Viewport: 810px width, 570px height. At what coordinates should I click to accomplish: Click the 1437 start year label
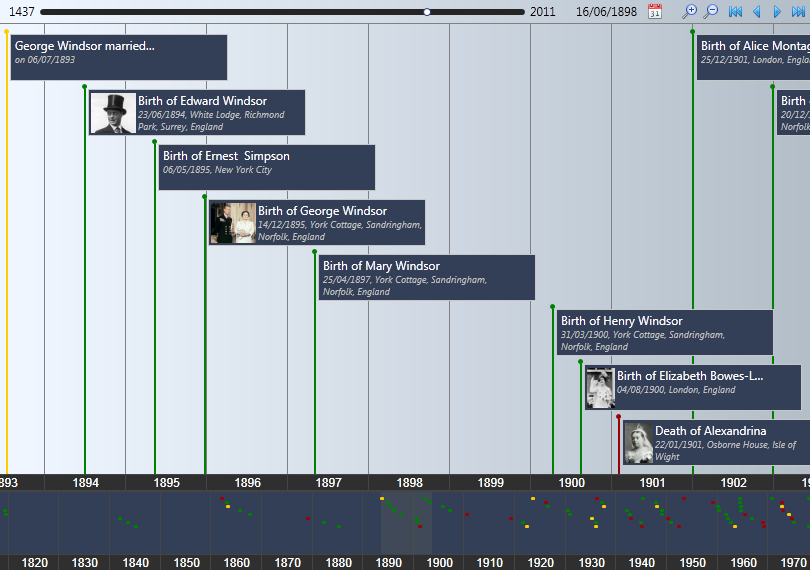[22, 11]
